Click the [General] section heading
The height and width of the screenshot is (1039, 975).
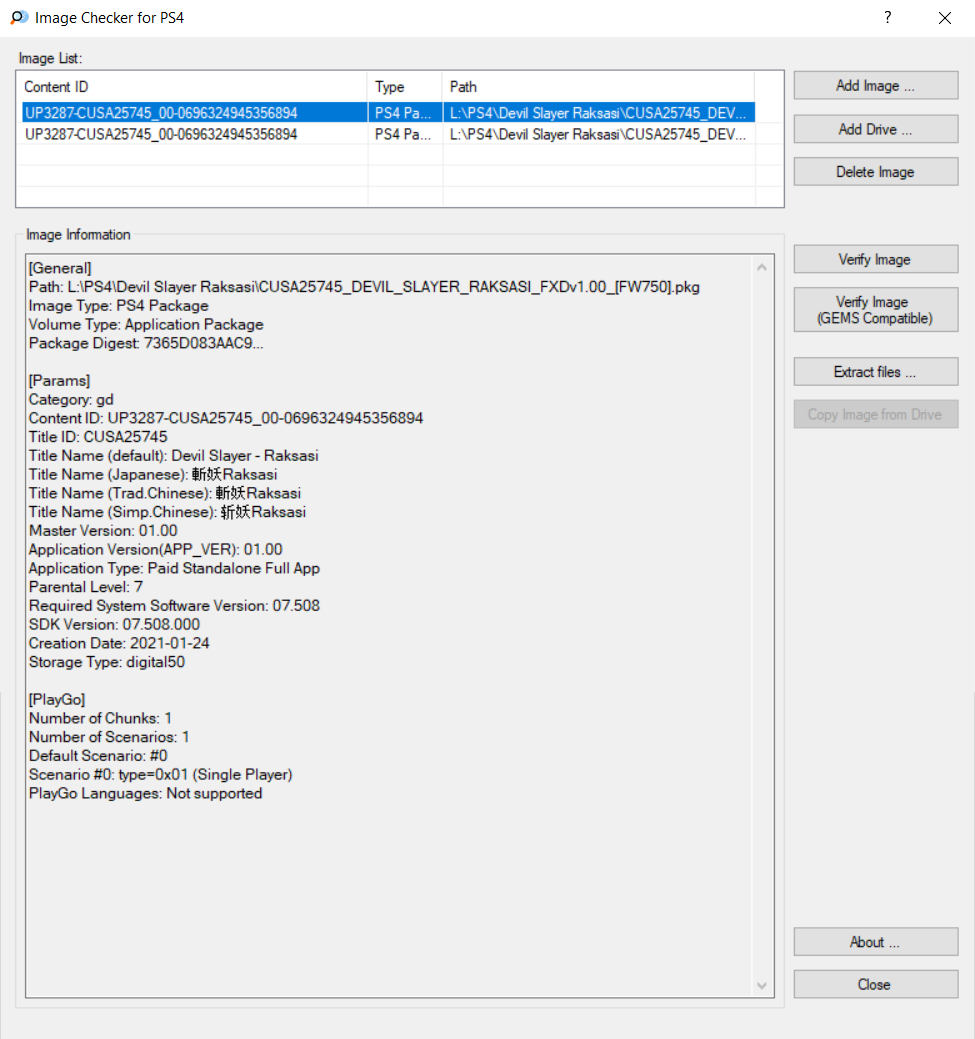pos(60,268)
